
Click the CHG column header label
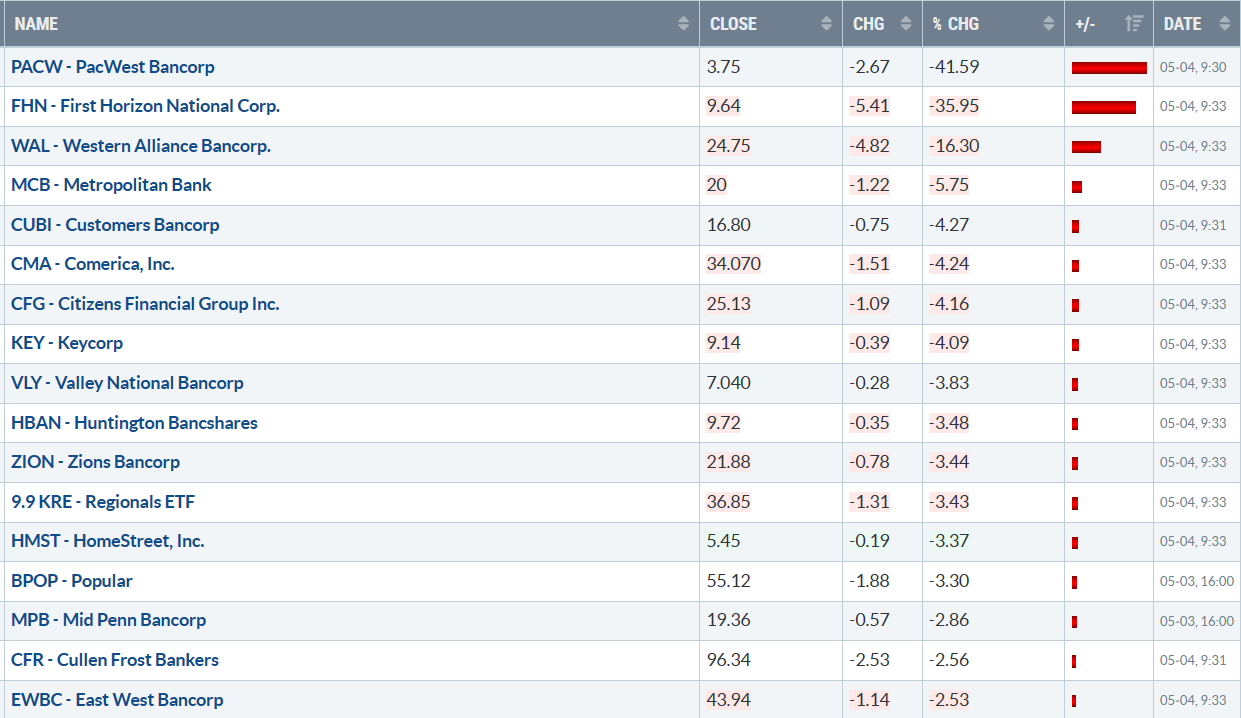point(869,24)
